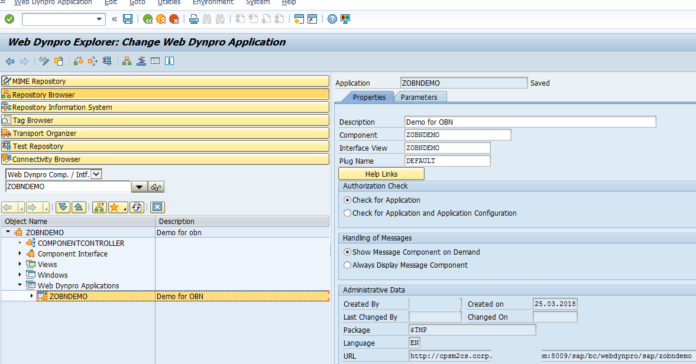This screenshot has width=696, height=364.
Task: Open Tag Browser
Action: (165, 120)
